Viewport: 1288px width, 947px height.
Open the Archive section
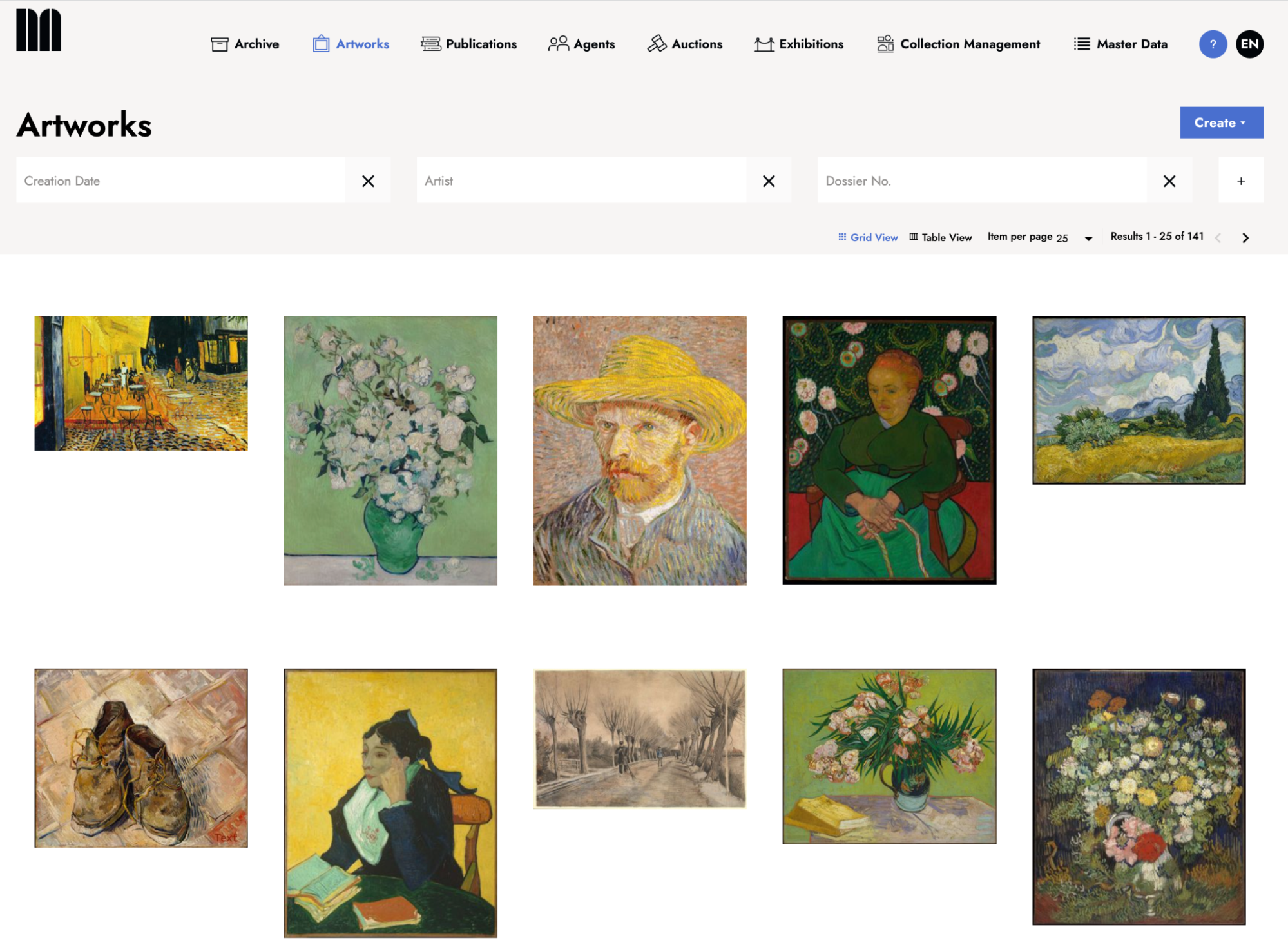[x=245, y=44]
